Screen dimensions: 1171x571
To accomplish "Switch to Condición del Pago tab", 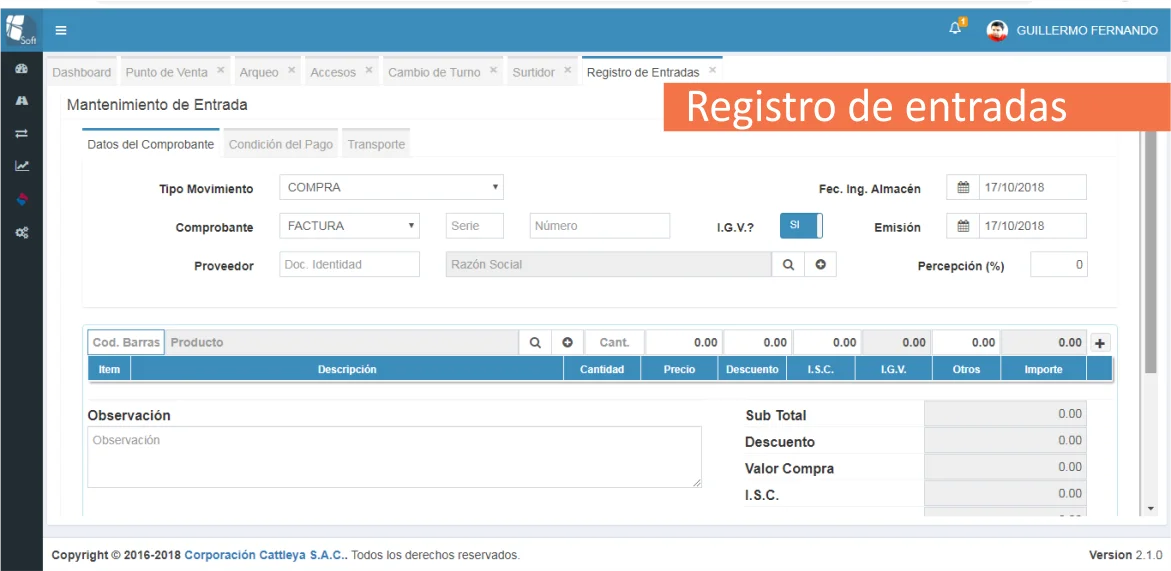I will [281, 144].
